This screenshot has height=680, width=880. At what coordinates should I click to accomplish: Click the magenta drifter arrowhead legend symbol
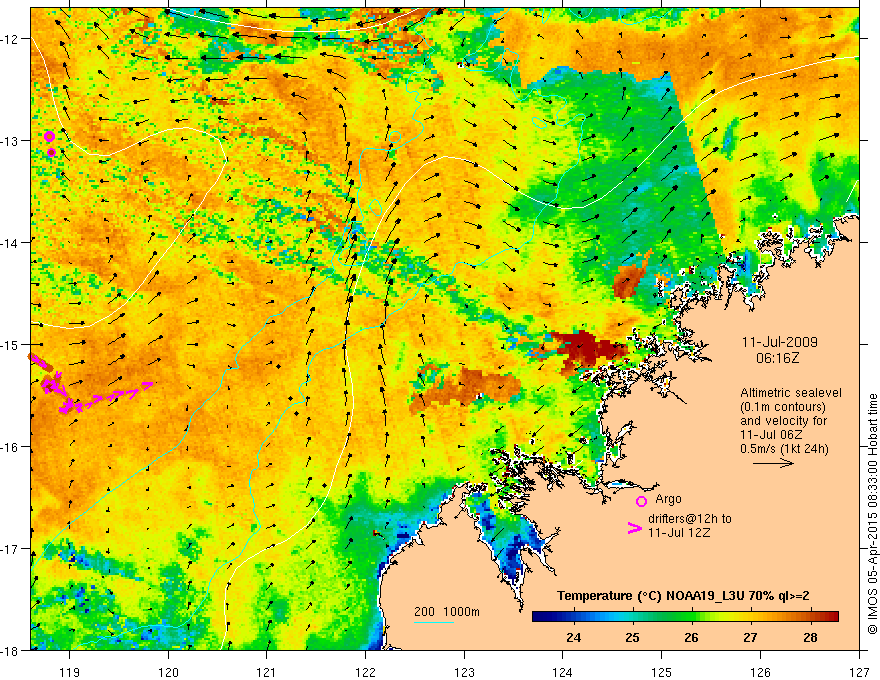click(x=635, y=528)
